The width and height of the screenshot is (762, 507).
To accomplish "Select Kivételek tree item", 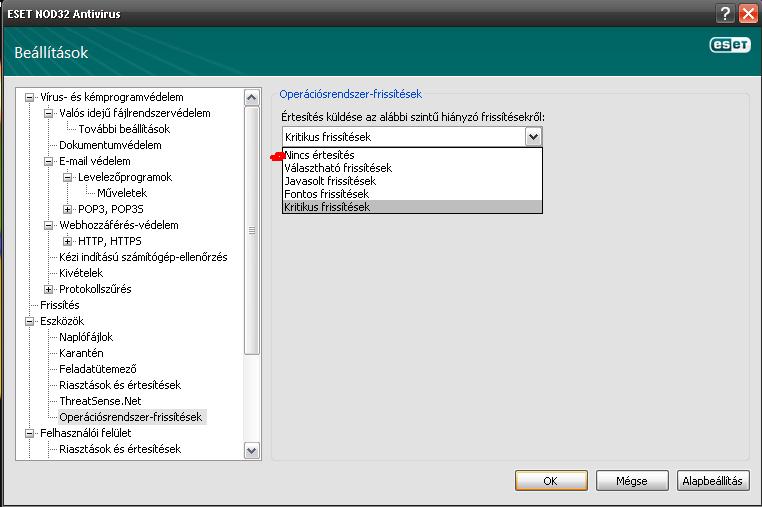I will click(81, 273).
